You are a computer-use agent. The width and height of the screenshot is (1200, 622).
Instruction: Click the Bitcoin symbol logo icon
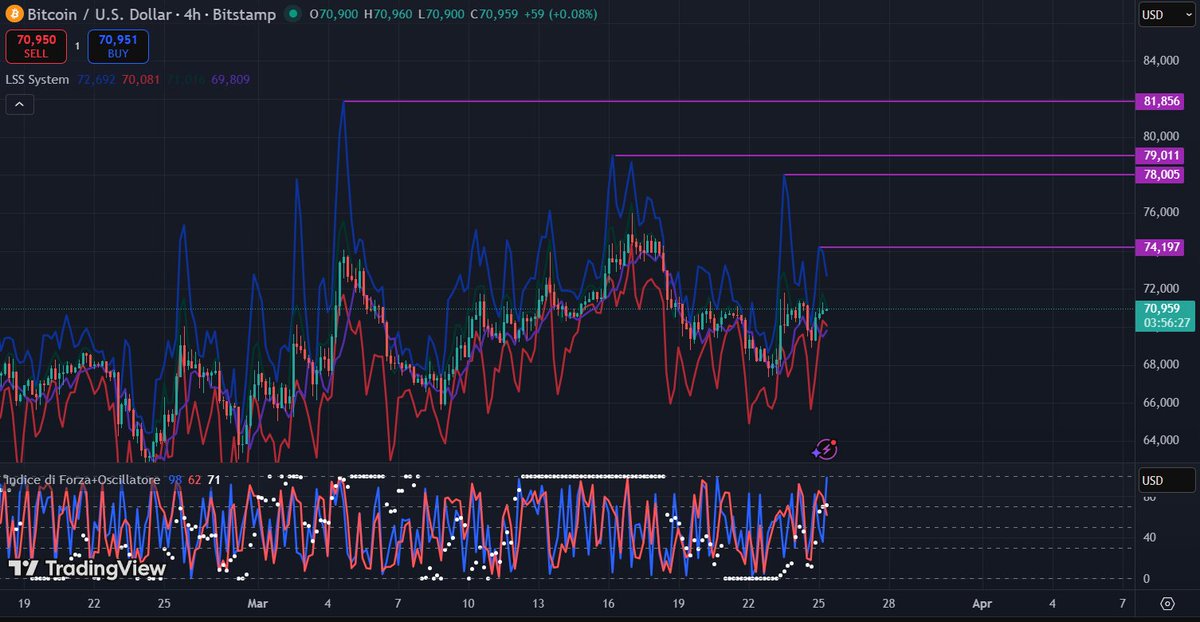click(x=14, y=14)
